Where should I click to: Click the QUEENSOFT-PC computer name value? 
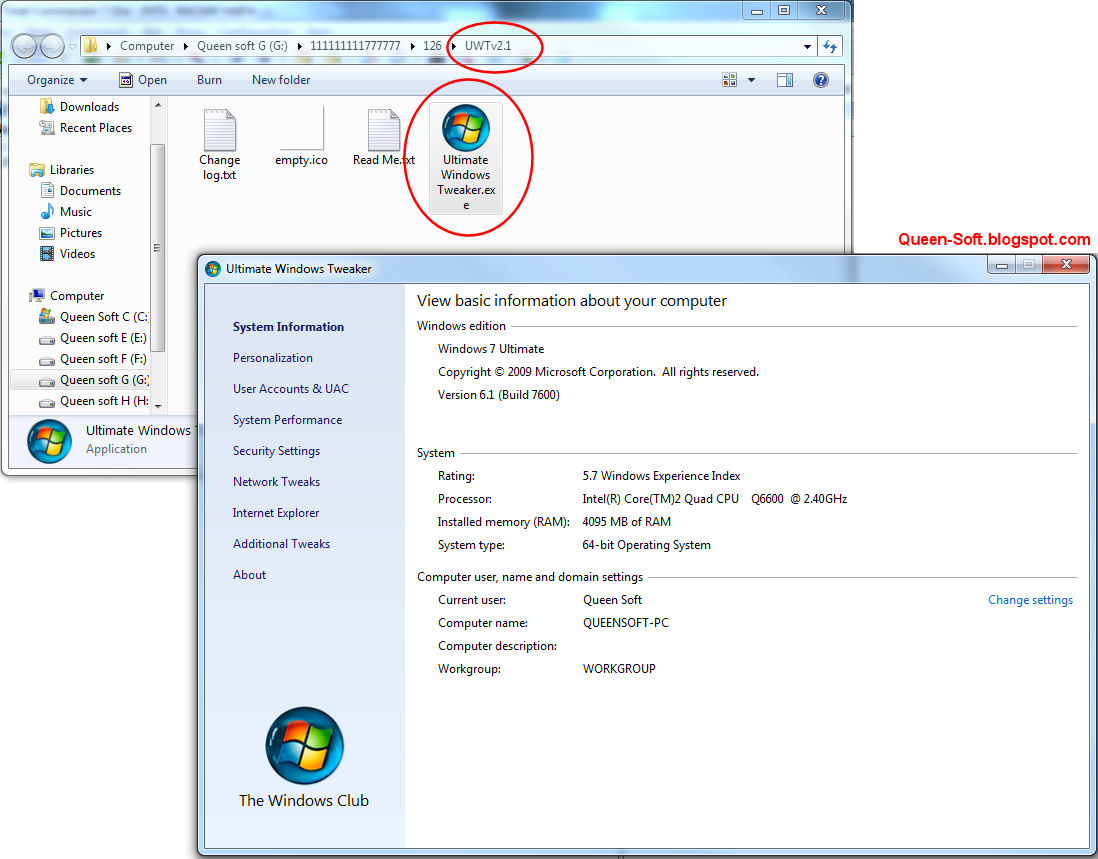pyautogui.click(x=625, y=623)
